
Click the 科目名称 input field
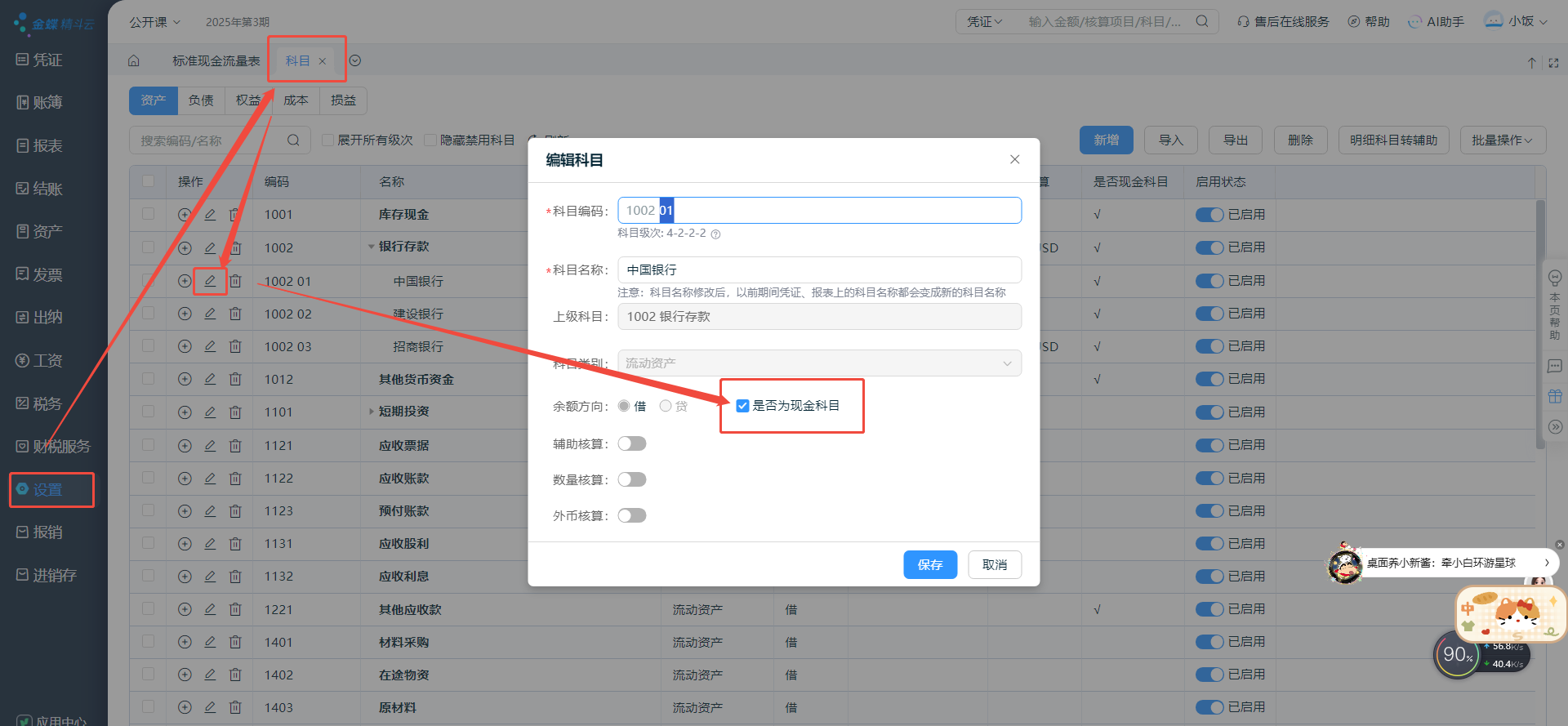pos(819,269)
